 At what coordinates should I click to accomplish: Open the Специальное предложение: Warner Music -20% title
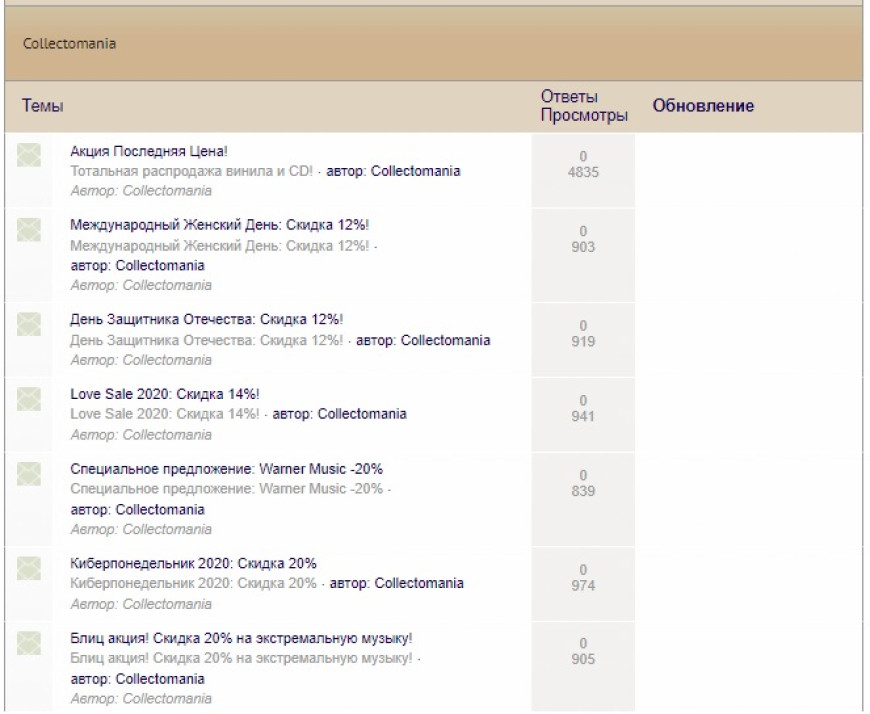[226, 469]
